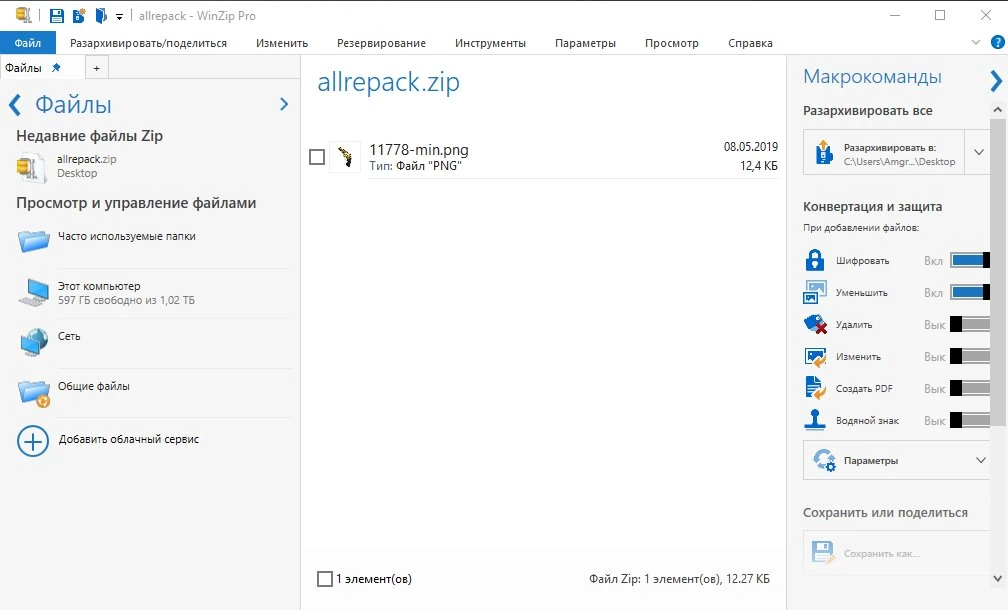Enable the Изменить toggle

point(970,356)
